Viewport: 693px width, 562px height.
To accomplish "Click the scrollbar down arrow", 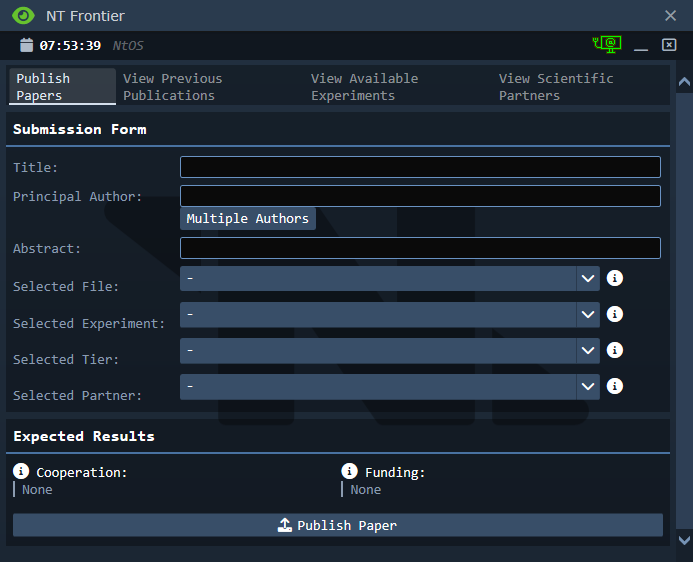I will click(x=684, y=540).
